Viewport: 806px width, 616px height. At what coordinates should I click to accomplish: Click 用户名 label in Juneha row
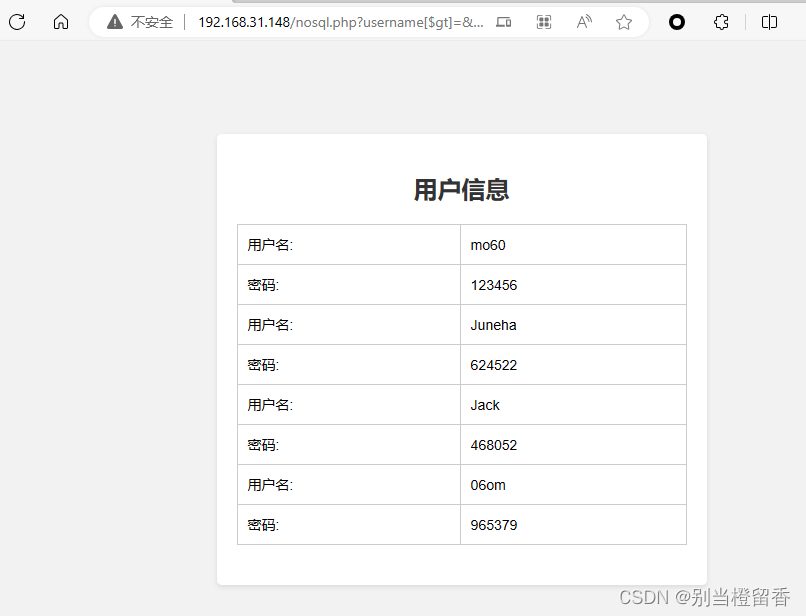(x=270, y=325)
